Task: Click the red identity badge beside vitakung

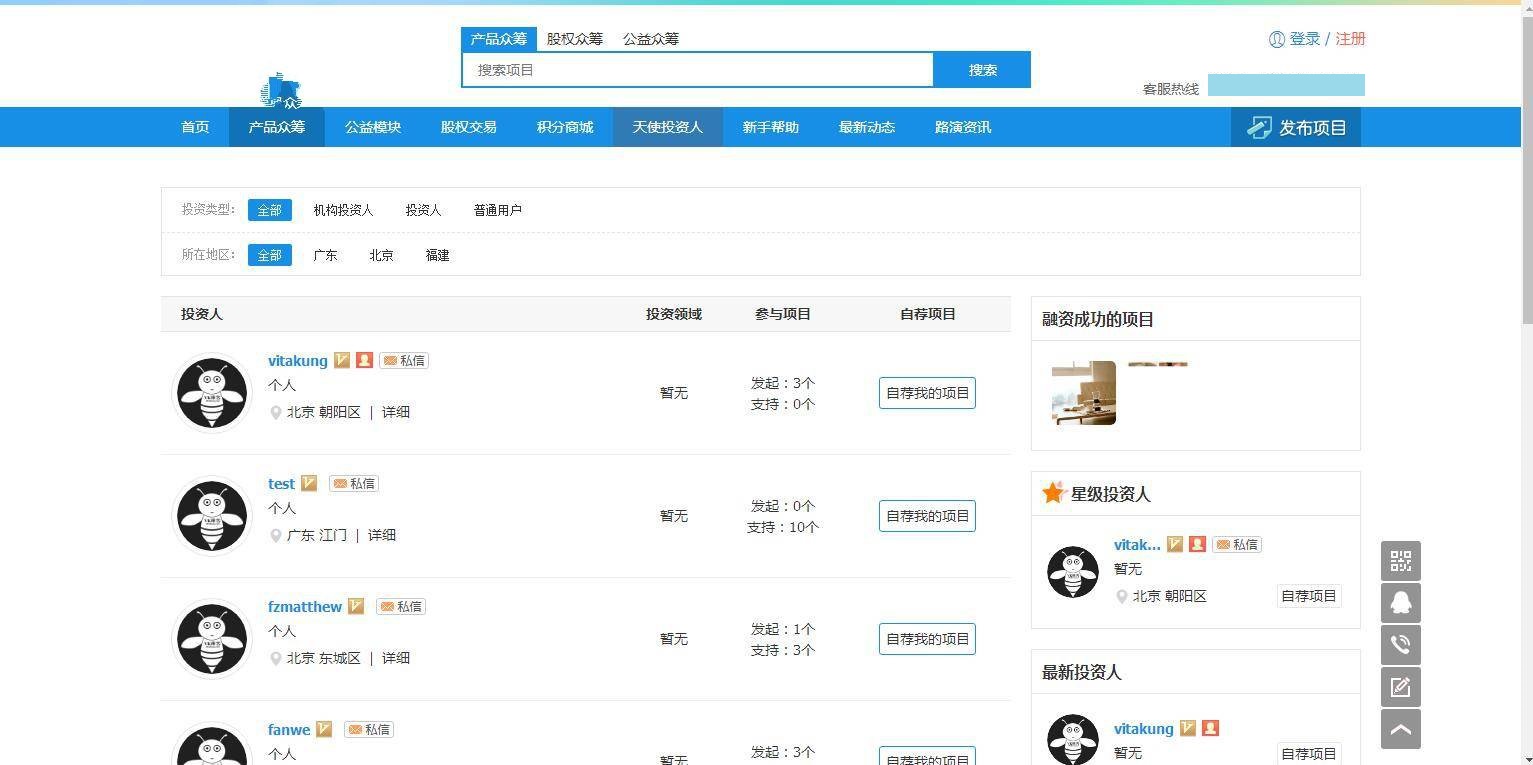Action: click(364, 360)
